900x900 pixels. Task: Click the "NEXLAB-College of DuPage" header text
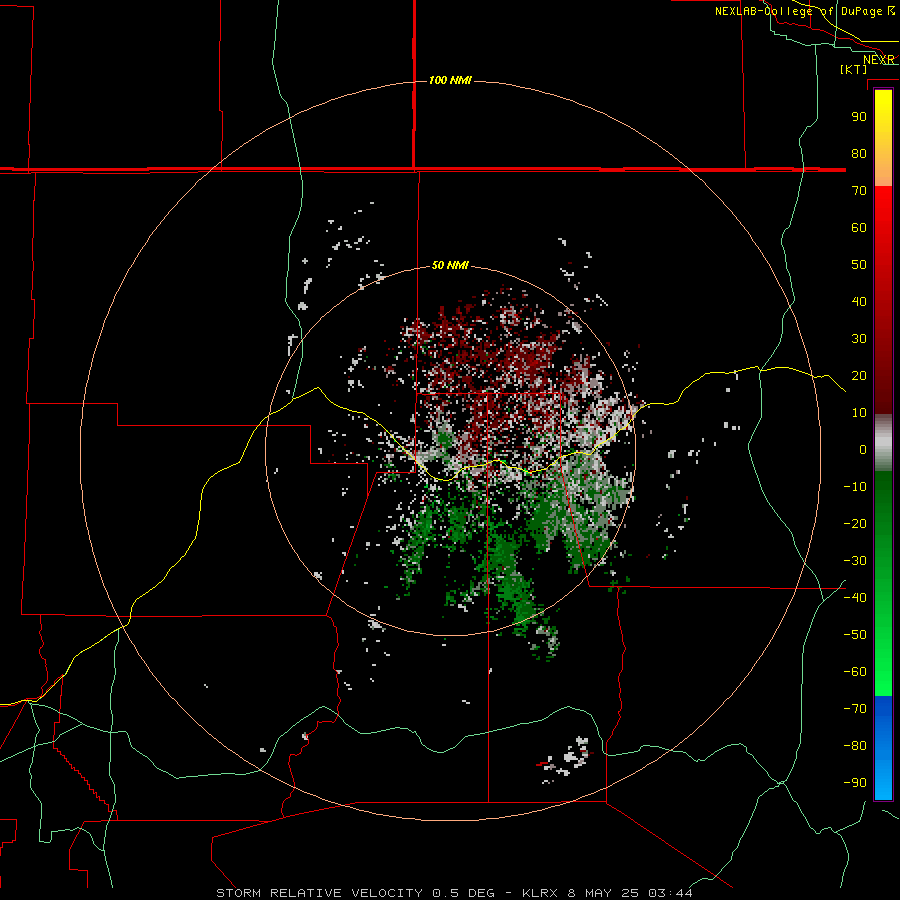coord(800,11)
